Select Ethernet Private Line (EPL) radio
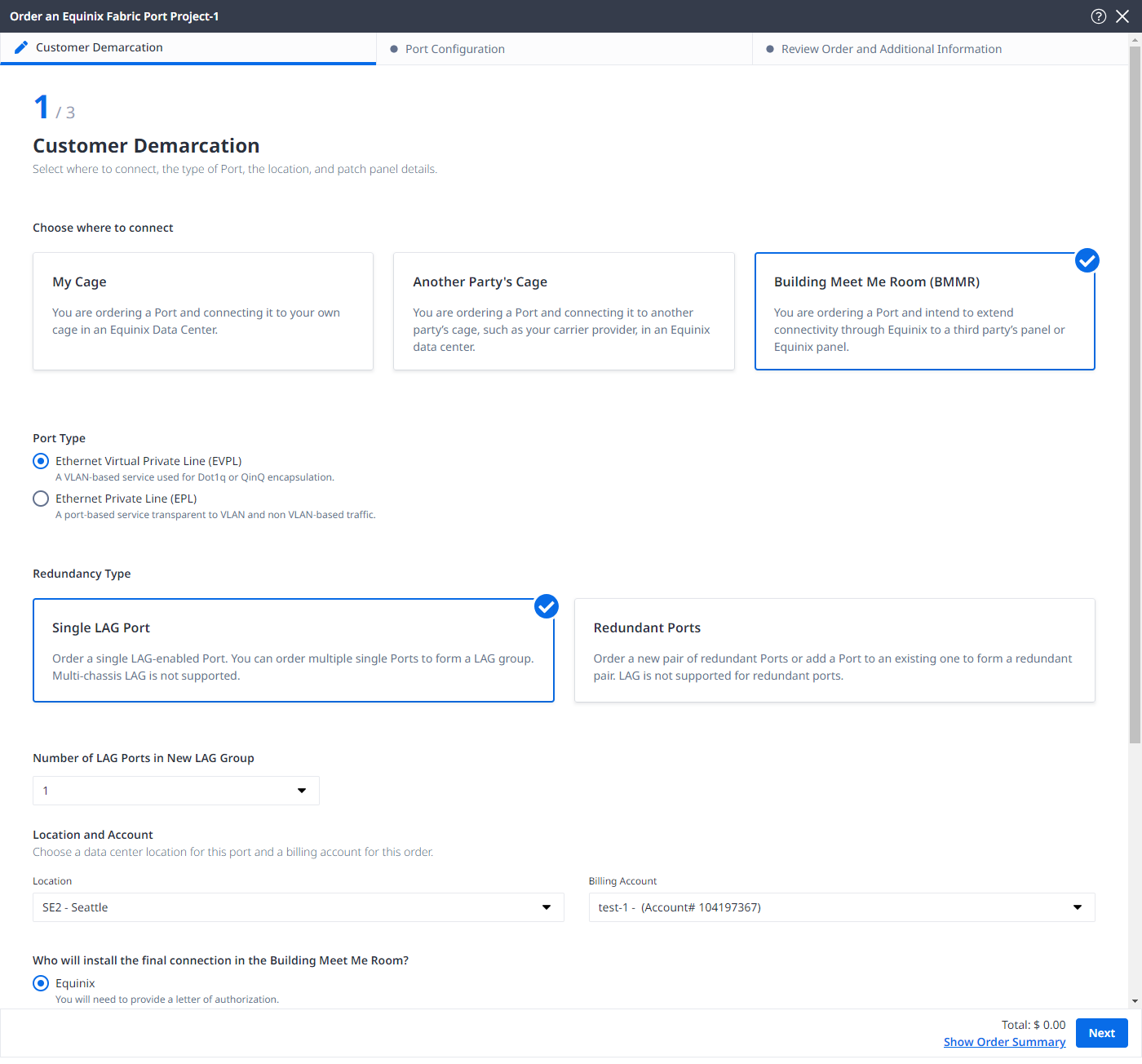The width and height of the screenshot is (1142, 1064). point(41,499)
